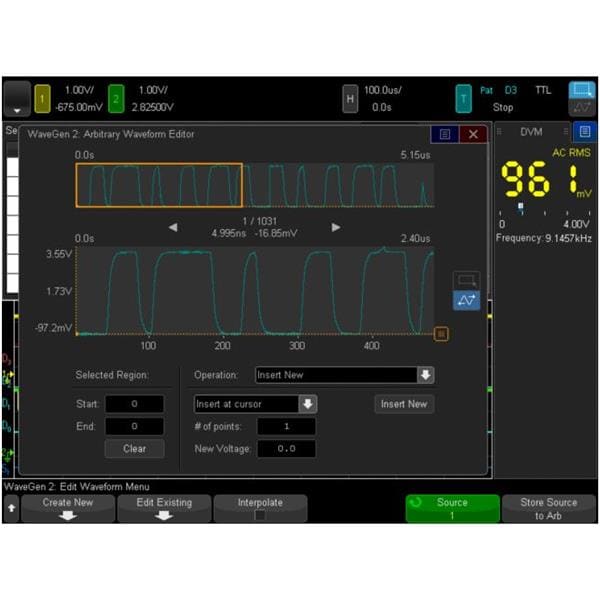Toggle the Interpolate checkbox softkey
Viewport: 600px width, 600px height.
[260, 509]
